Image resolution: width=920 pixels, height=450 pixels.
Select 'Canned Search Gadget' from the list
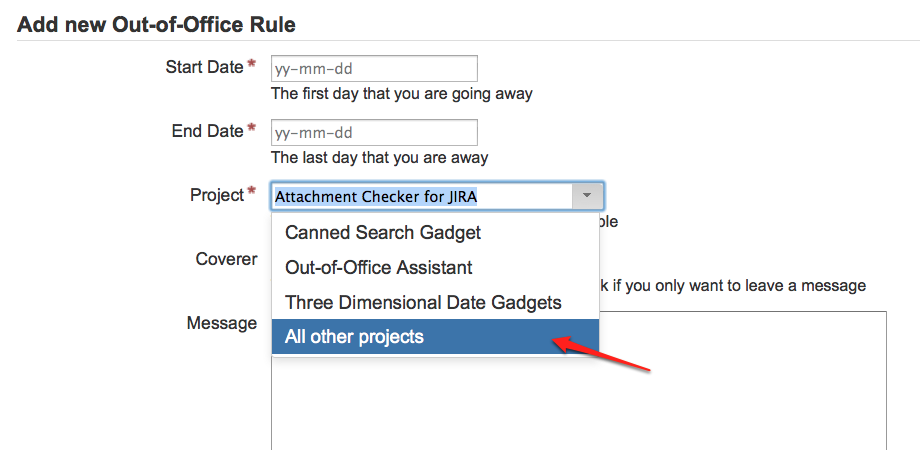point(383,232)
